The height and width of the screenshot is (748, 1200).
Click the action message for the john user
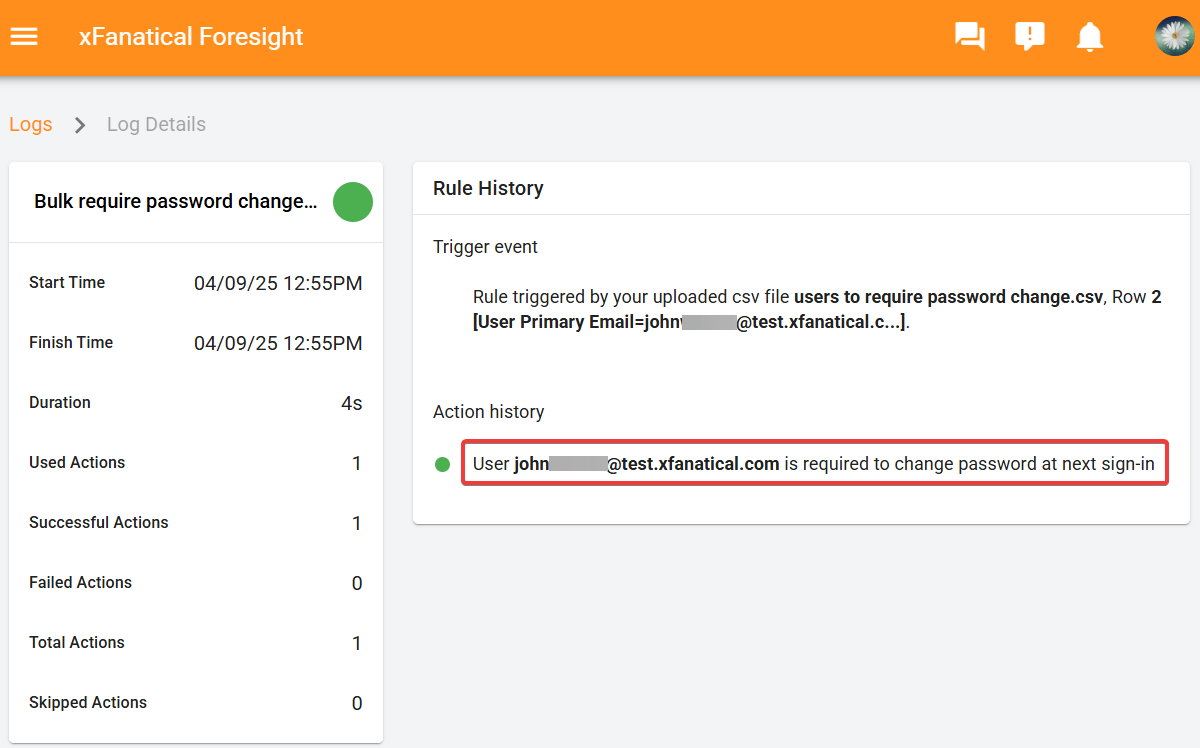[x=814, y=464]
